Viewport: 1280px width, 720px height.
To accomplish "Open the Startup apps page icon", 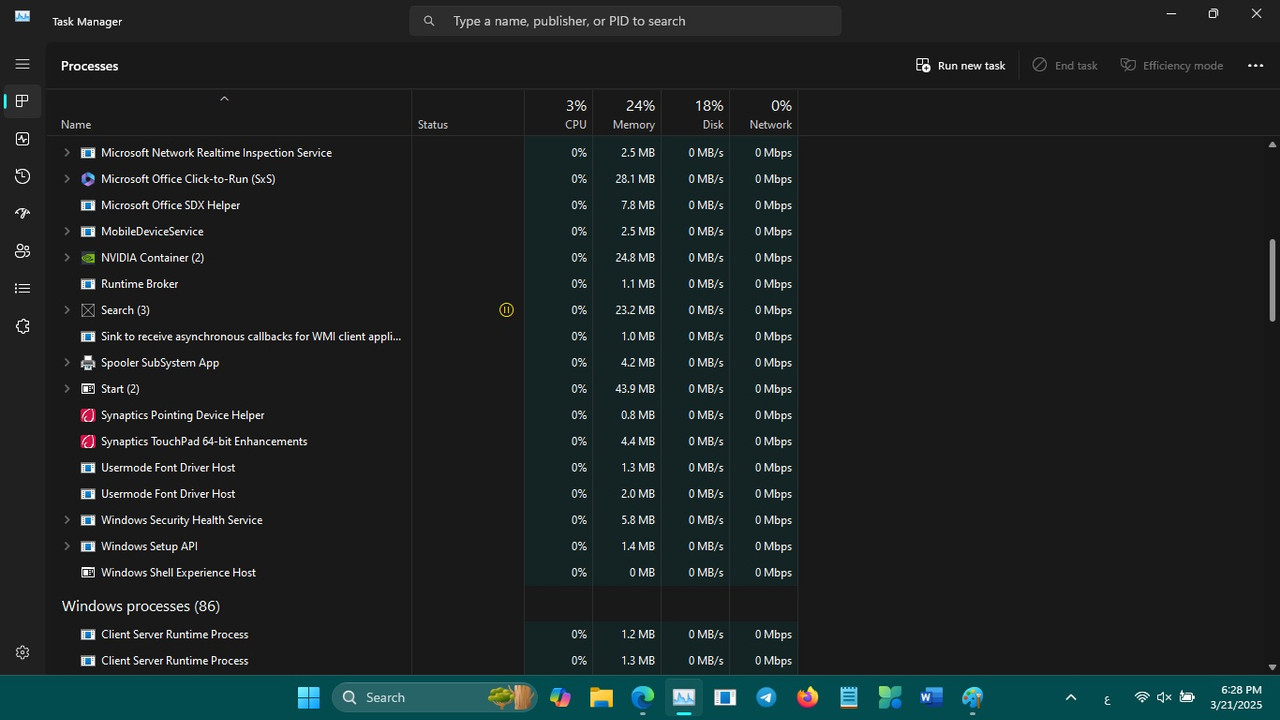I will [x=22, y=214].
